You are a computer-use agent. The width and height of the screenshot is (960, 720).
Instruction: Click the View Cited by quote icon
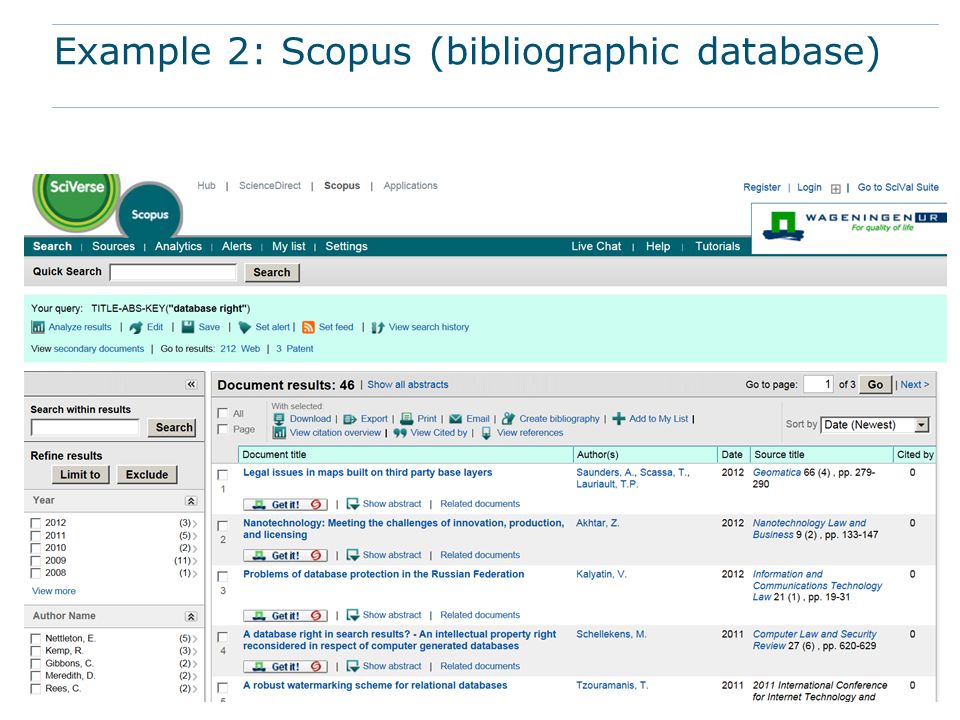point(400,433)
